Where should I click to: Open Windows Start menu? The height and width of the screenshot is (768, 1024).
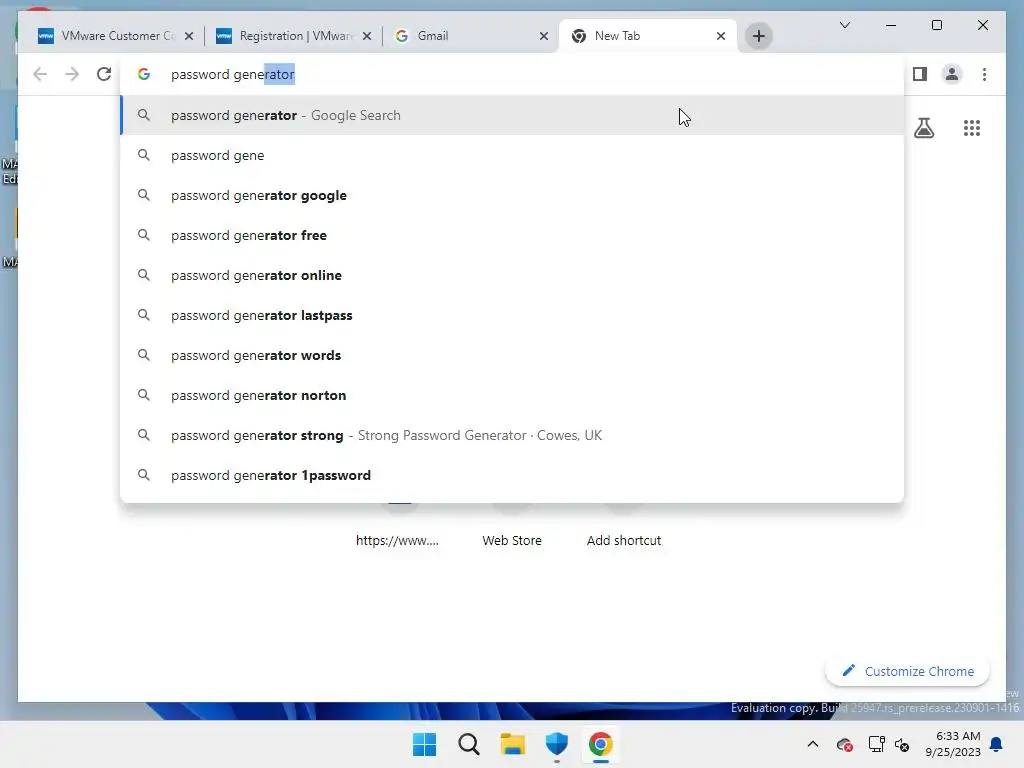coord(424,744)
